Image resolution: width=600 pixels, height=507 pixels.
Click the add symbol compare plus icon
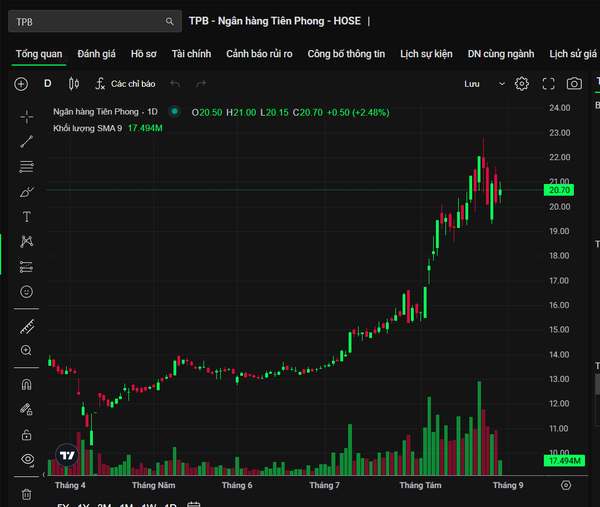[21, 84]
